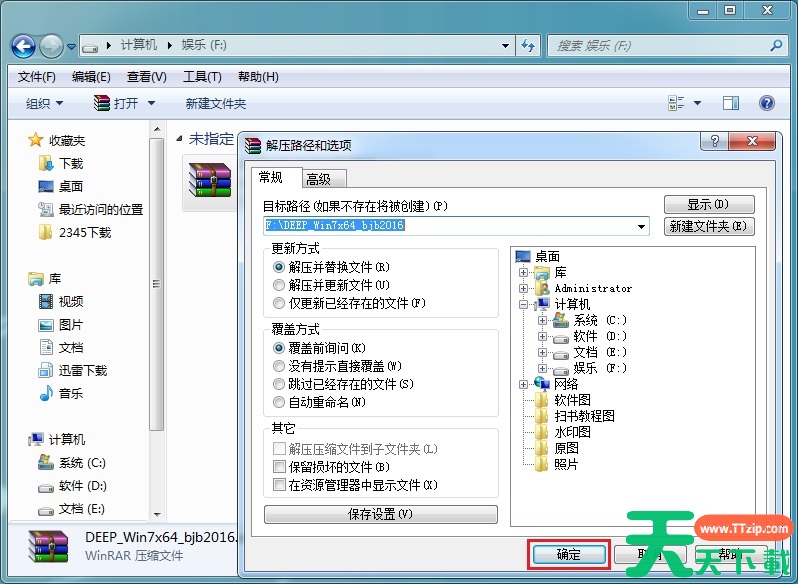This screenshot has width=798, height=584.
Task: Click the 新建文件夹(E) dialog button
Action: (709, 227)
